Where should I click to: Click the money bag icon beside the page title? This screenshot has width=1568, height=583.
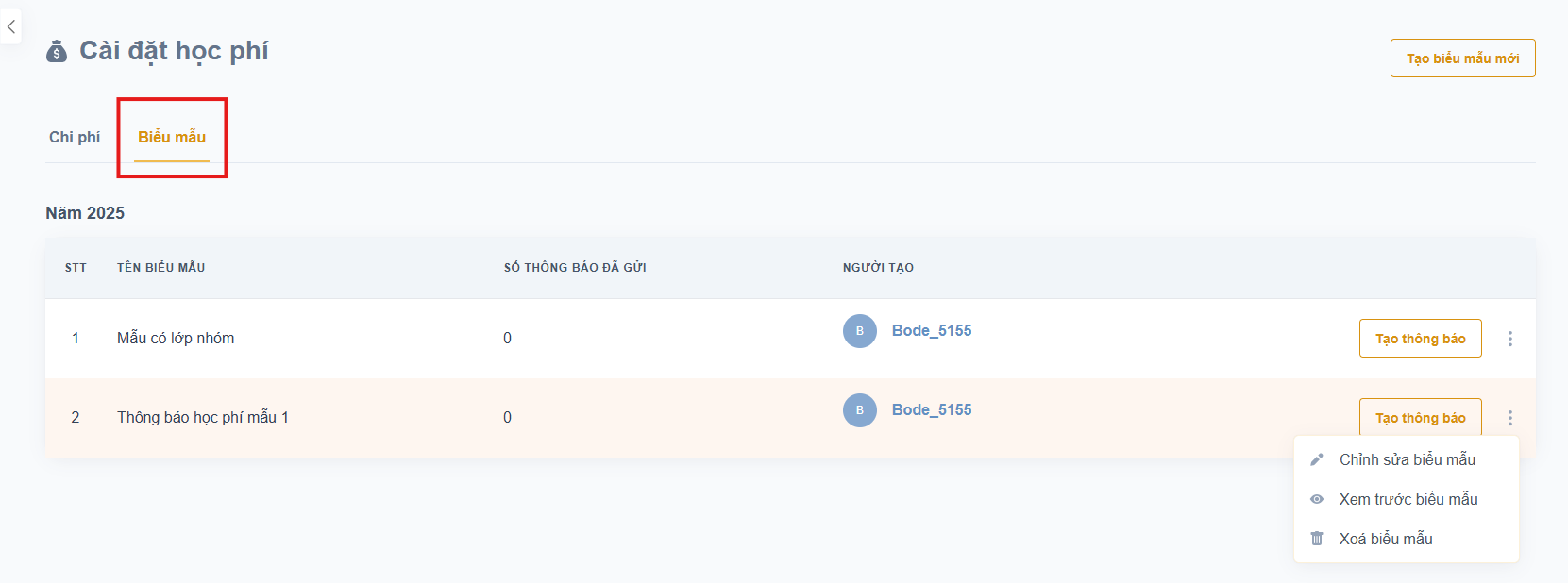(x=57, y=51)
